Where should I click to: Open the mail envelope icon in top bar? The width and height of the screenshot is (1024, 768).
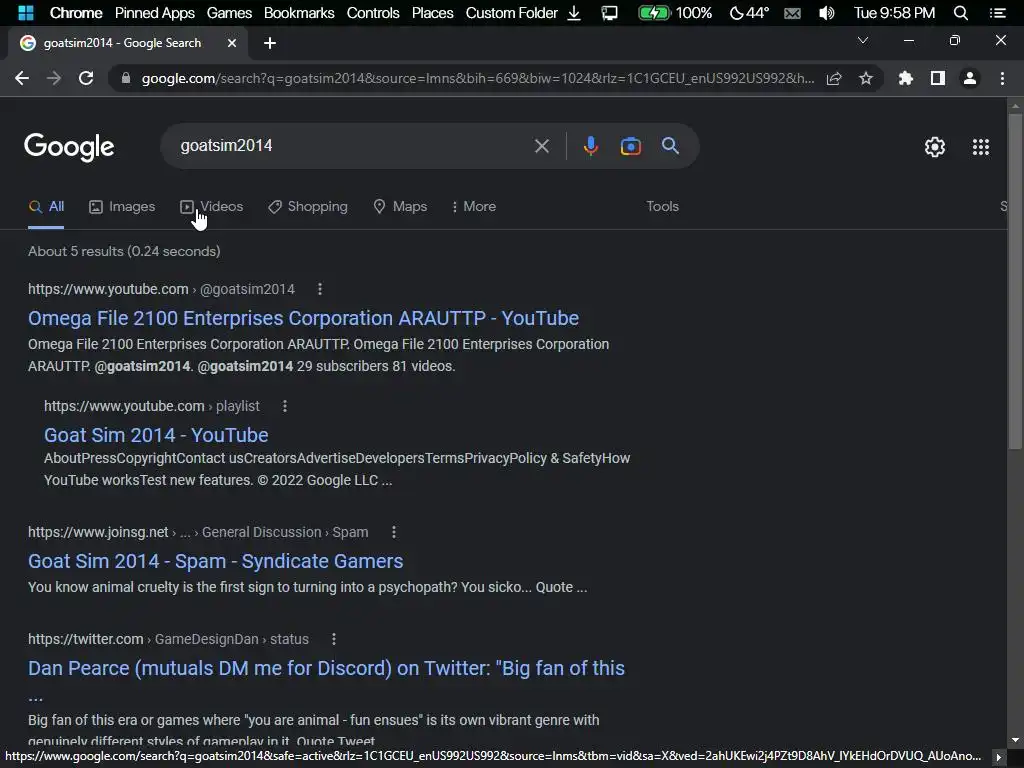pyautogui.click(x=792, y=13)
